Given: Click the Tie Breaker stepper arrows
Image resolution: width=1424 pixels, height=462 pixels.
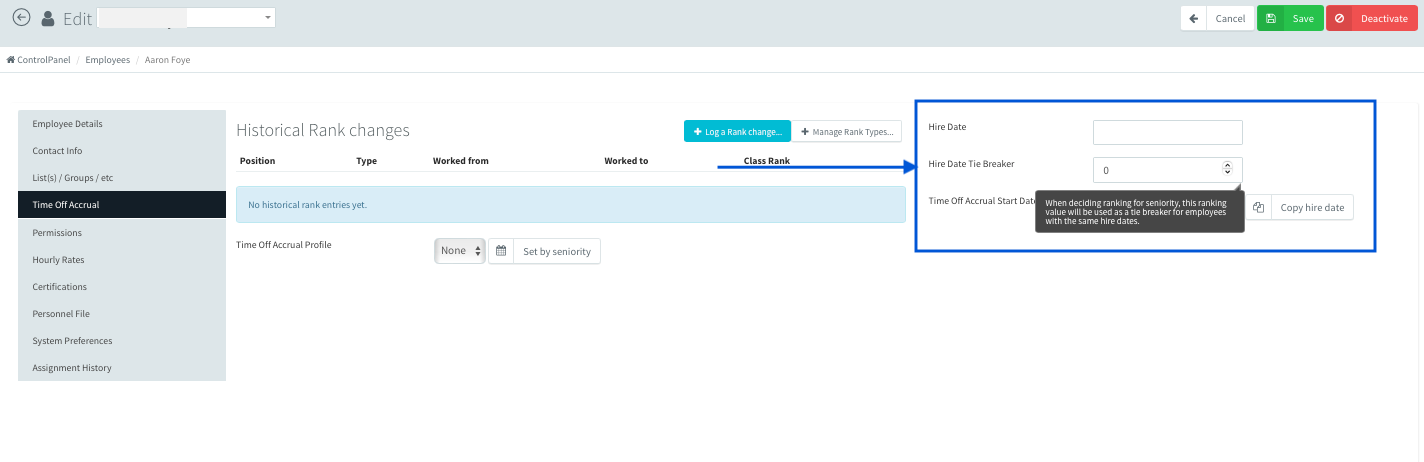Looking at the screenshot, I should (1227, 170).
